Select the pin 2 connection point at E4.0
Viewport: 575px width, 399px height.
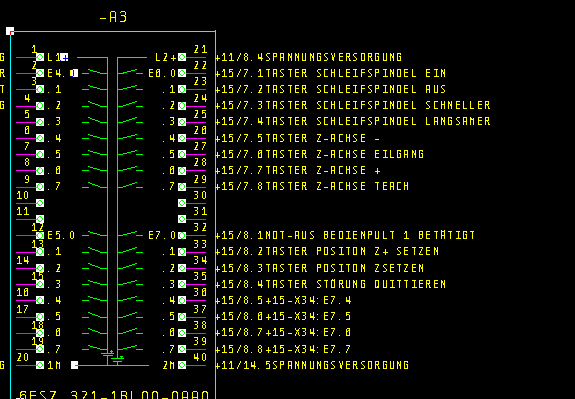tap(40, 73)
